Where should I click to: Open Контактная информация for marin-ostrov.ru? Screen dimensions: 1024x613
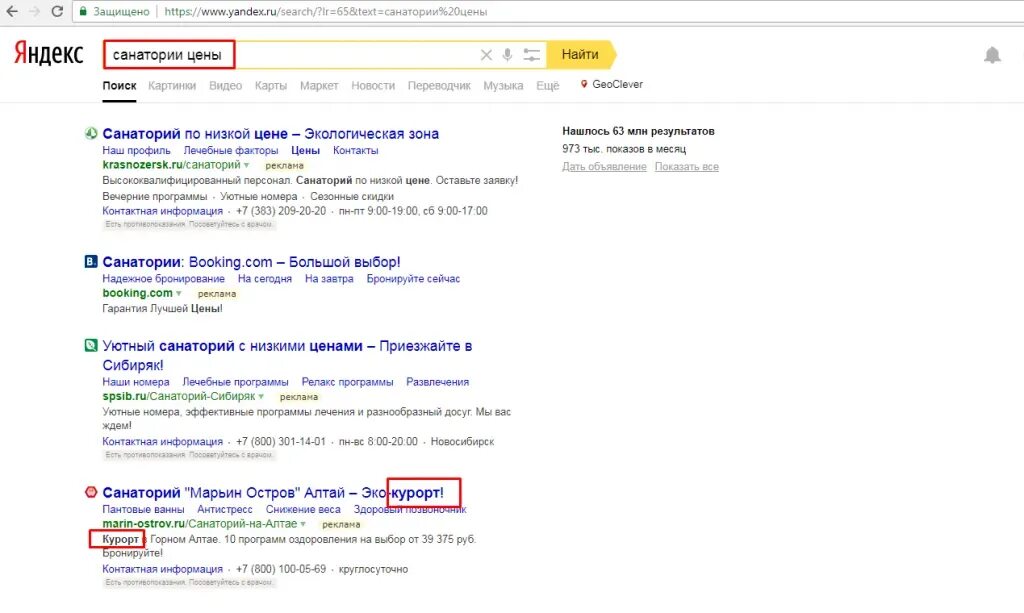163,569
